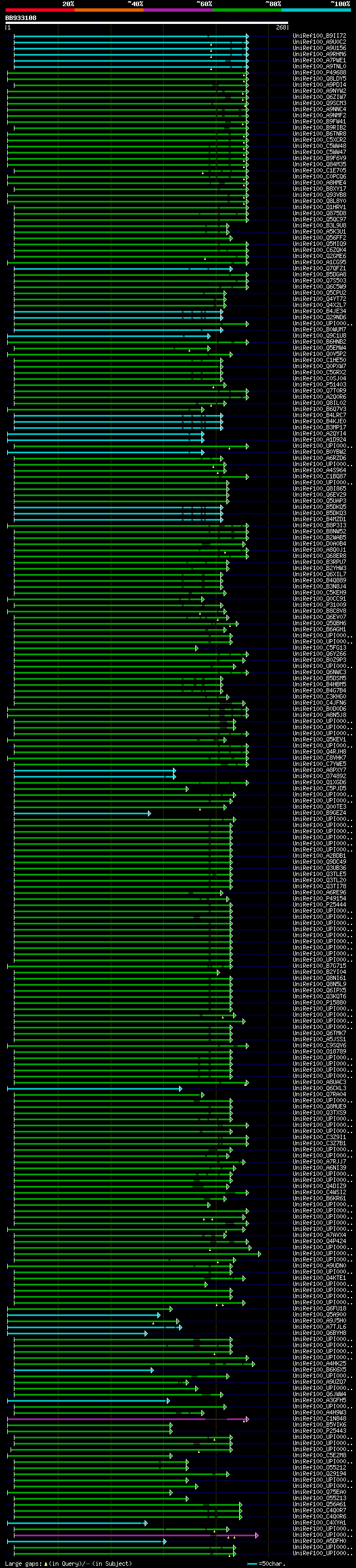Click label UniRef100_Q6FU18

tap(319, 1308)
